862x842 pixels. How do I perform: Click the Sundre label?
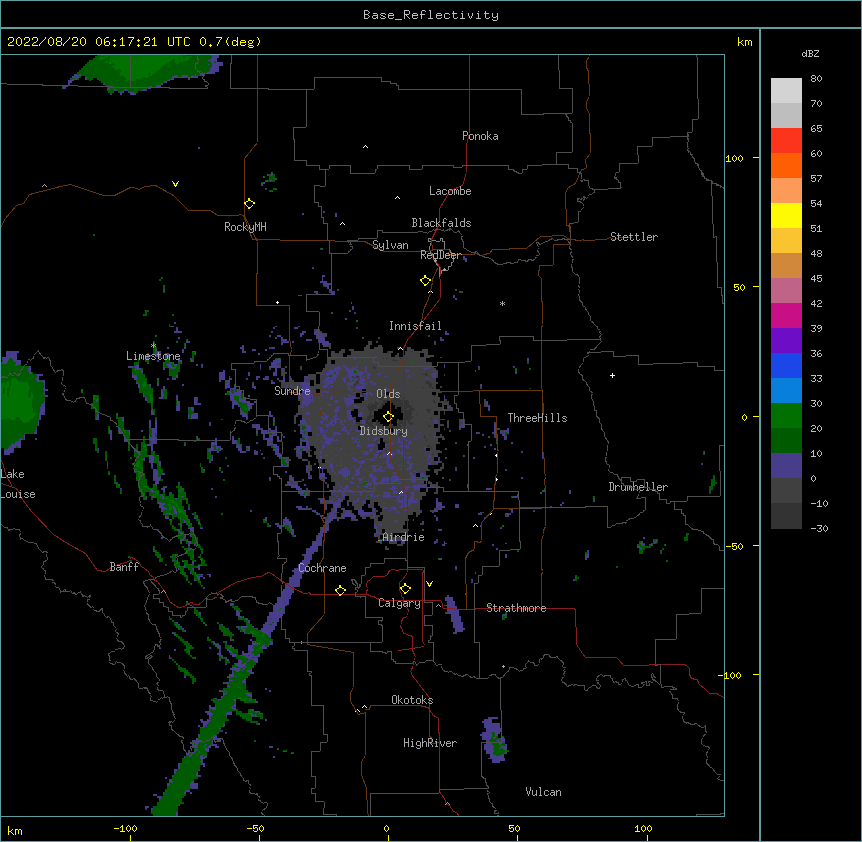[292, 391]
